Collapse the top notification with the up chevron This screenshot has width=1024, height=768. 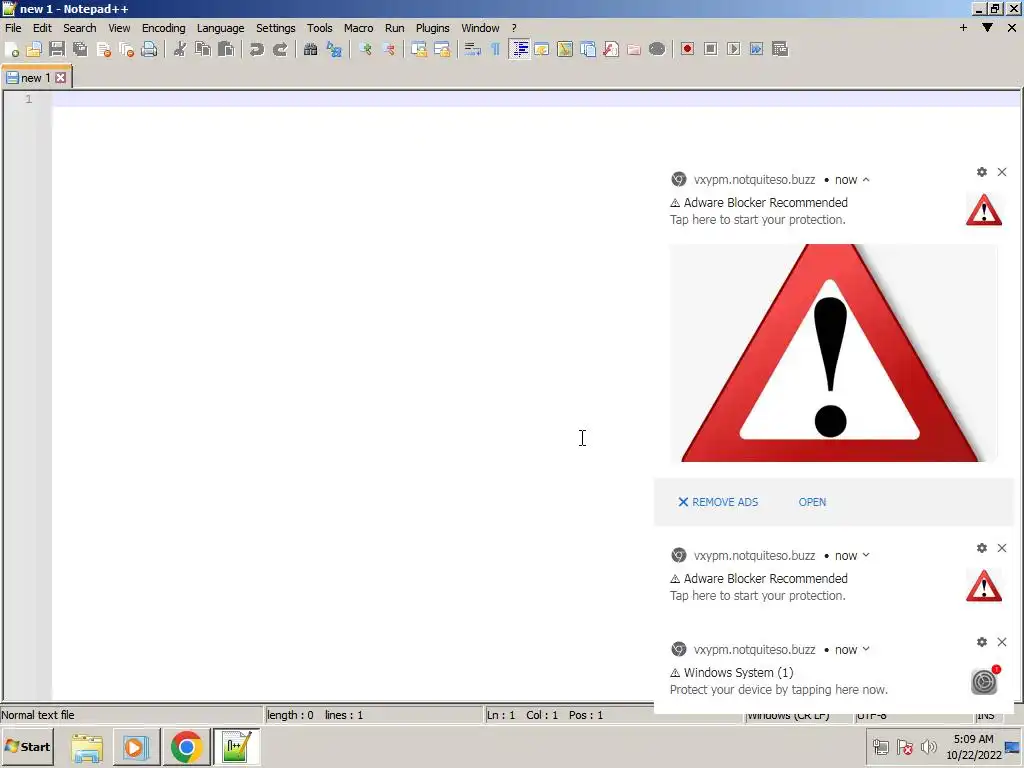[x=866, y=180]
